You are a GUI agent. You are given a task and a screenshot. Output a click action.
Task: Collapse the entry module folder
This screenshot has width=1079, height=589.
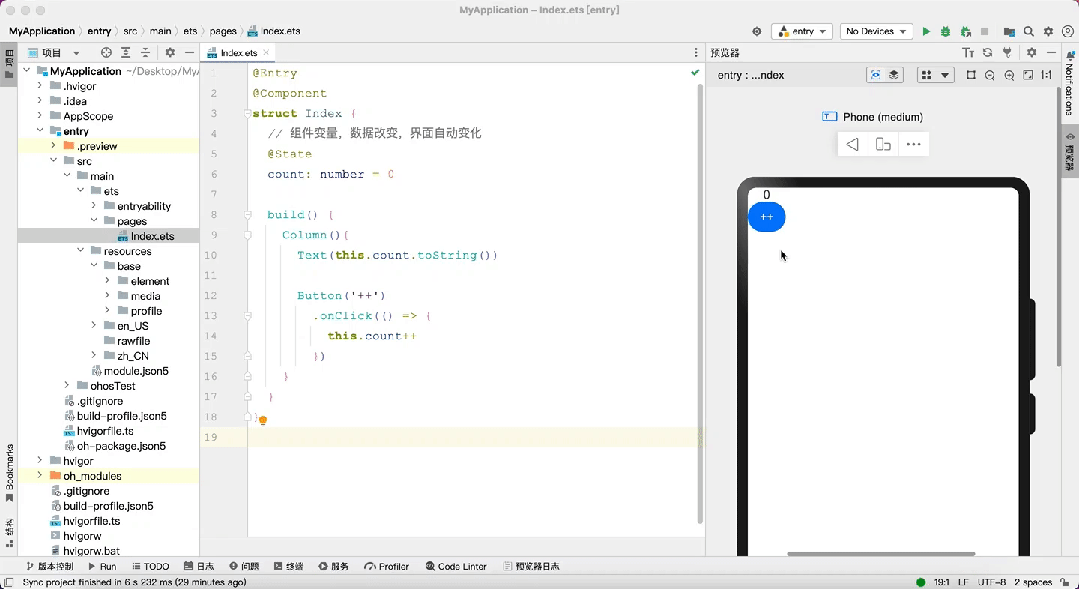click(39, 131)
